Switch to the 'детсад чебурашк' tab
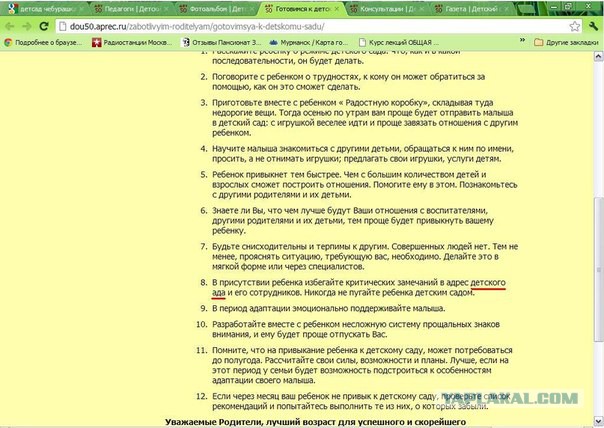The image size is (604, 428). point(47,8)
